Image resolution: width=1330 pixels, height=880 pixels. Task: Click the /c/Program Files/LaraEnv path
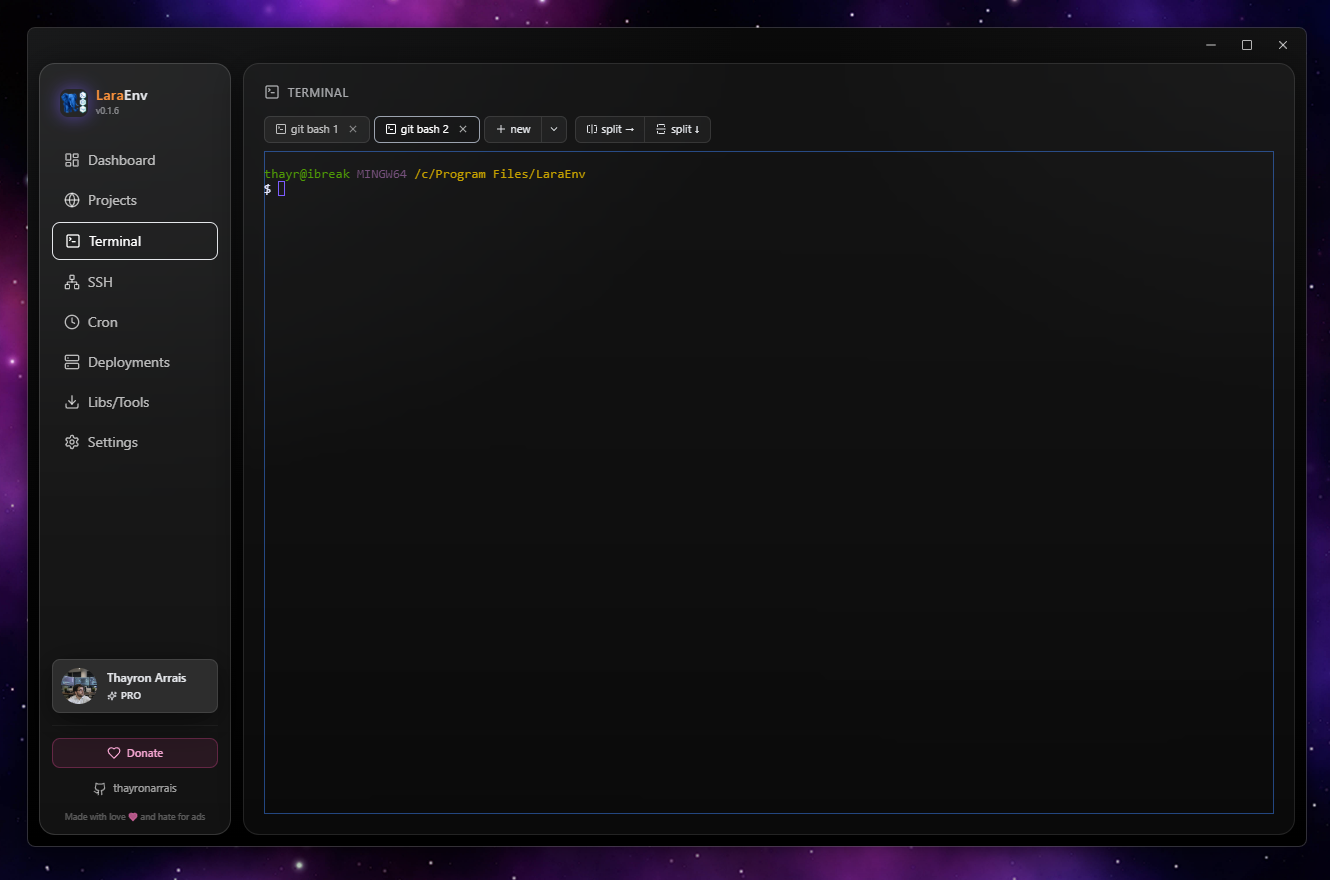[x=500, y=174]
